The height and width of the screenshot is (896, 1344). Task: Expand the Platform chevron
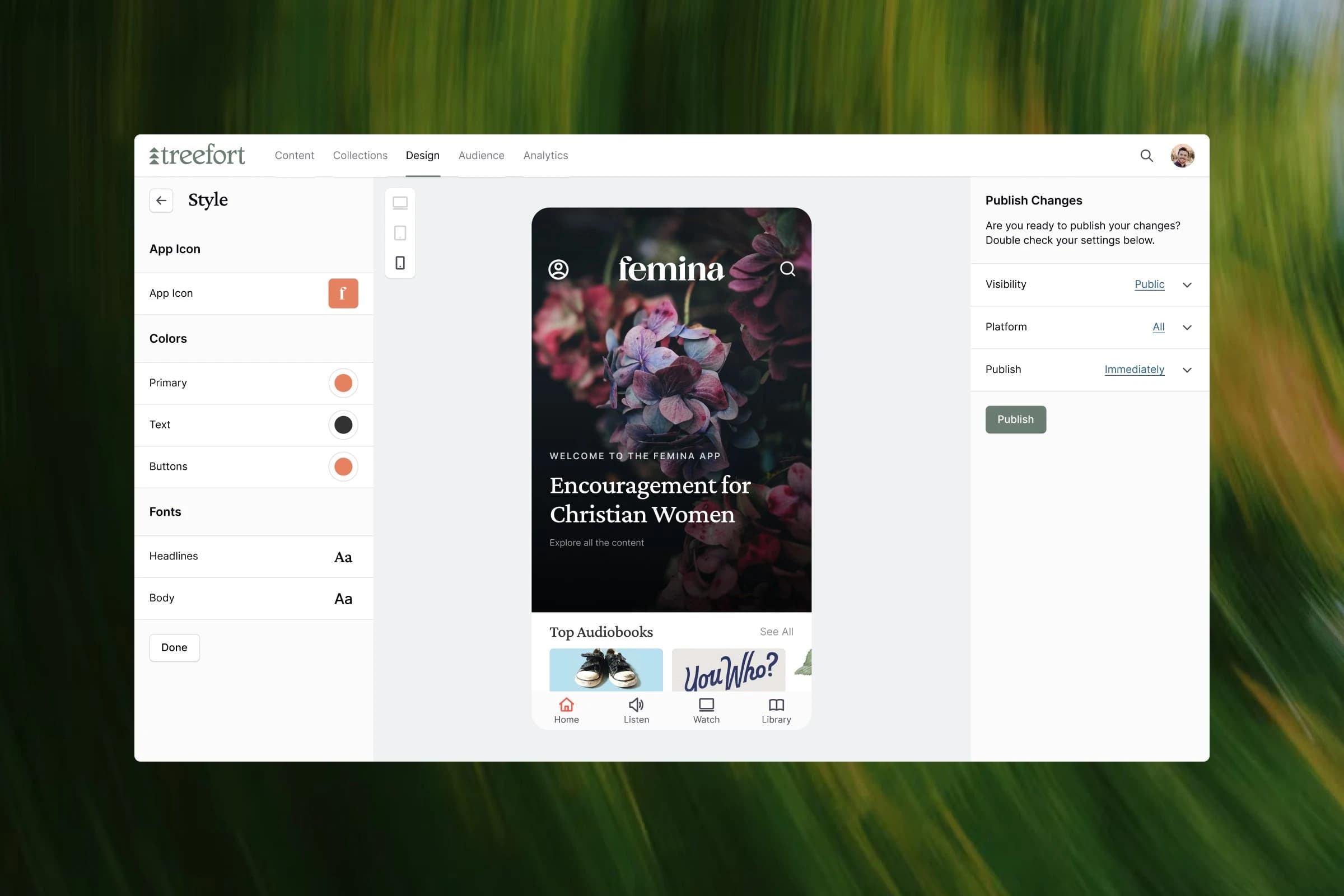(1187, 328)
